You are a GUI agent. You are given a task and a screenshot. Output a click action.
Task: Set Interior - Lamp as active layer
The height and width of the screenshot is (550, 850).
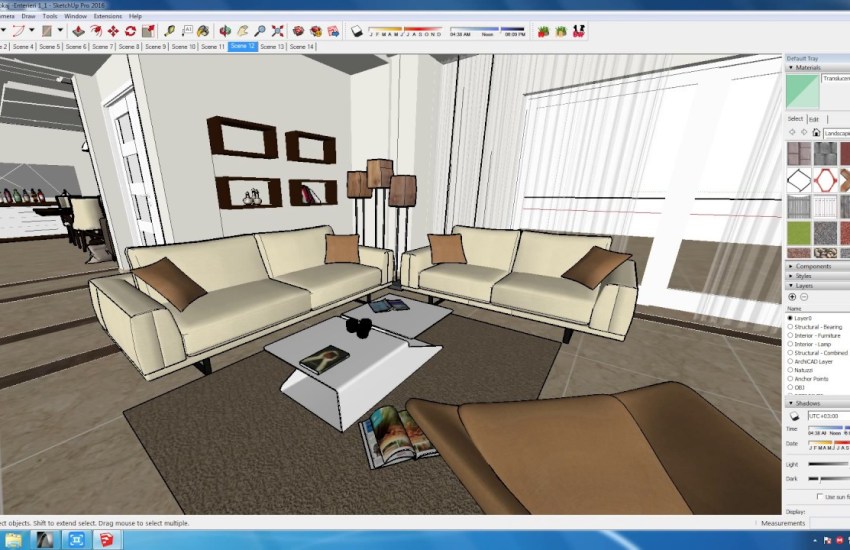[790, 344]
